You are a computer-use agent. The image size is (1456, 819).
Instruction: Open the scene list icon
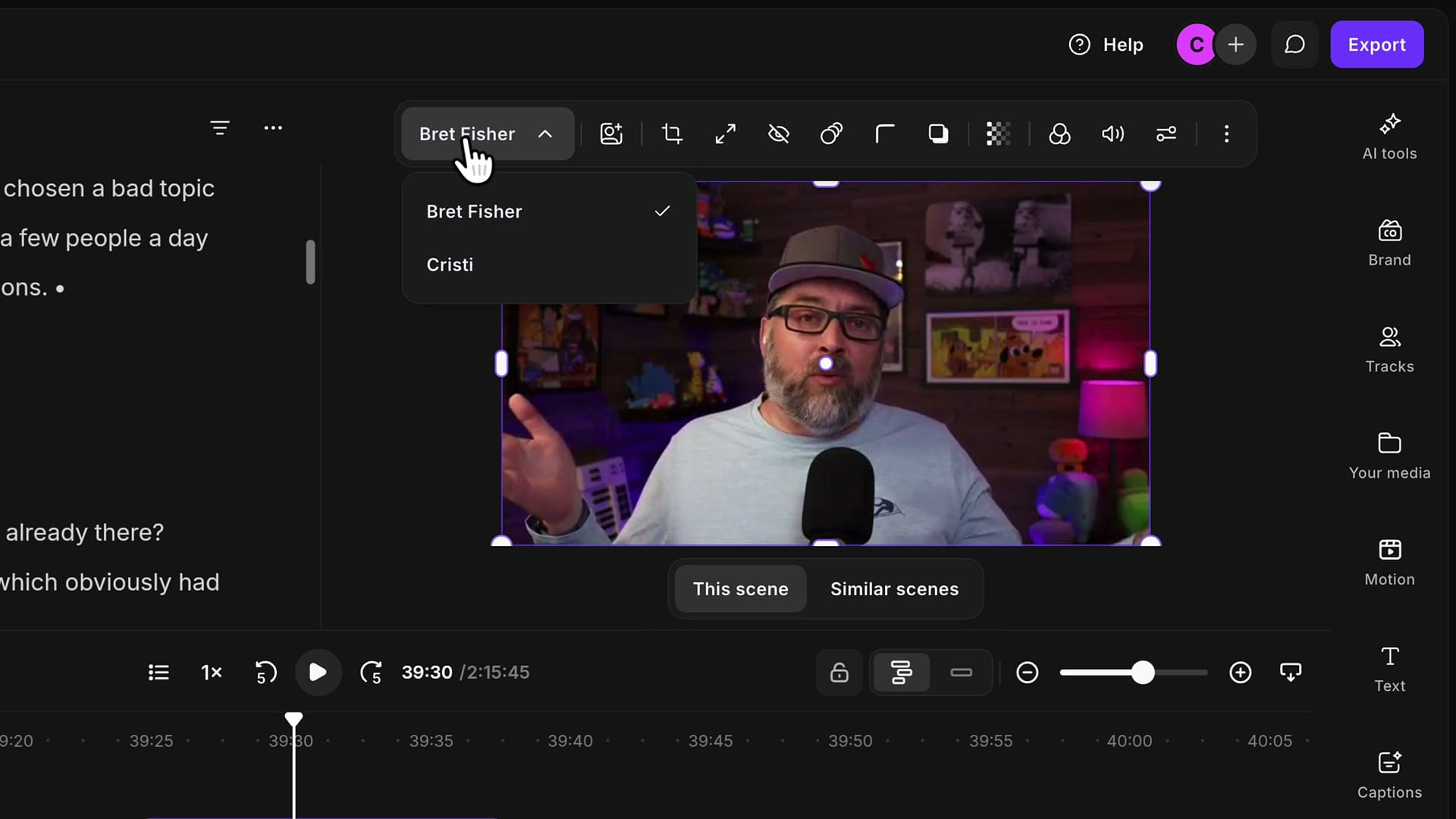click(x=158, y=673)
